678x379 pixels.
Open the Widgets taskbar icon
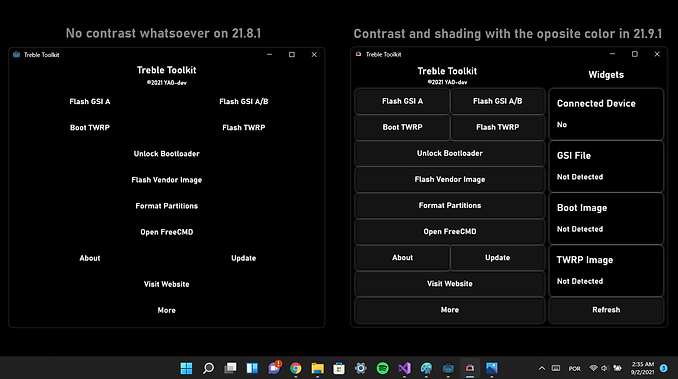[252, 368]
